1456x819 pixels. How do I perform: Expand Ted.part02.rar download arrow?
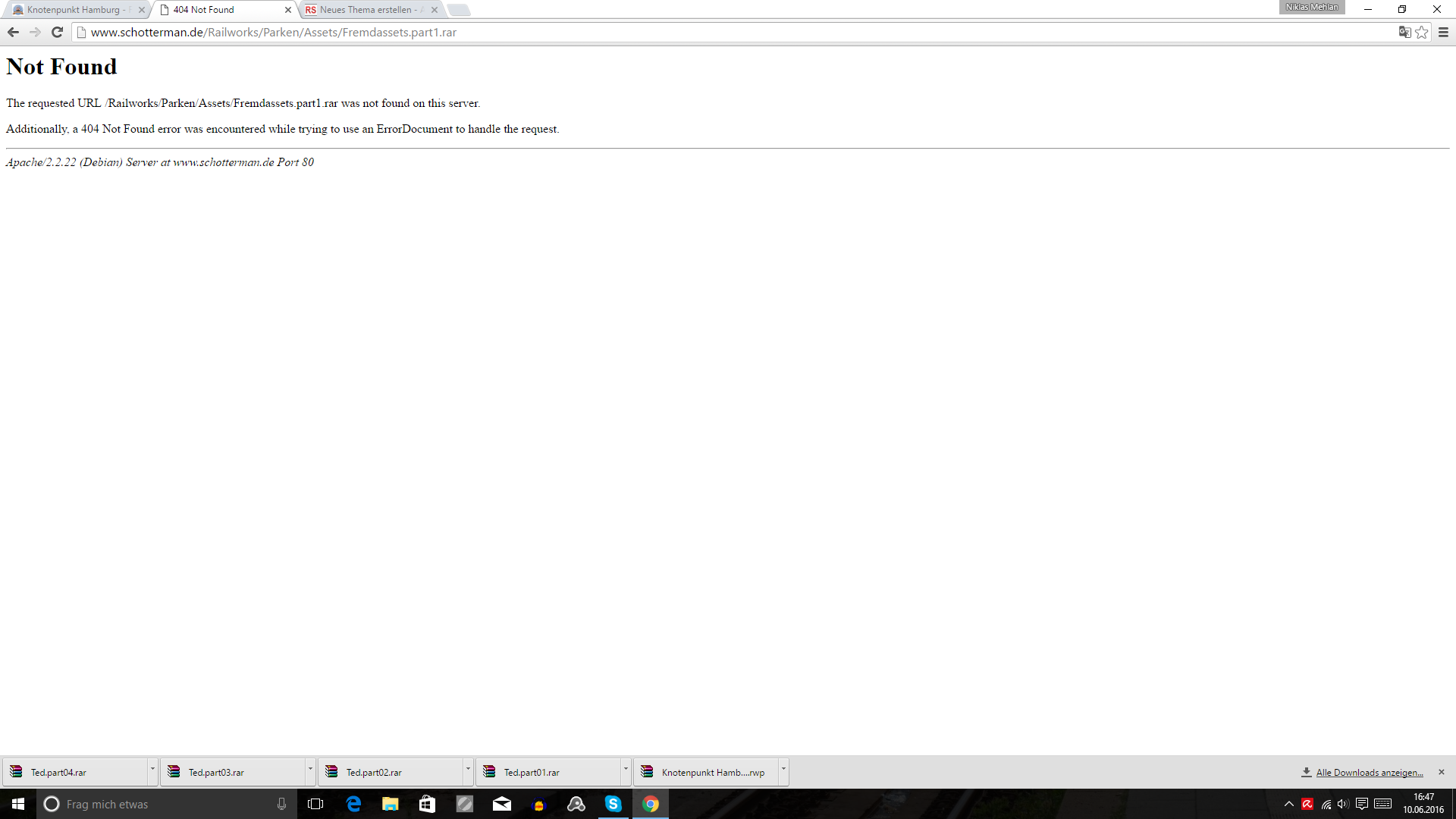click(x=468, y=769)
